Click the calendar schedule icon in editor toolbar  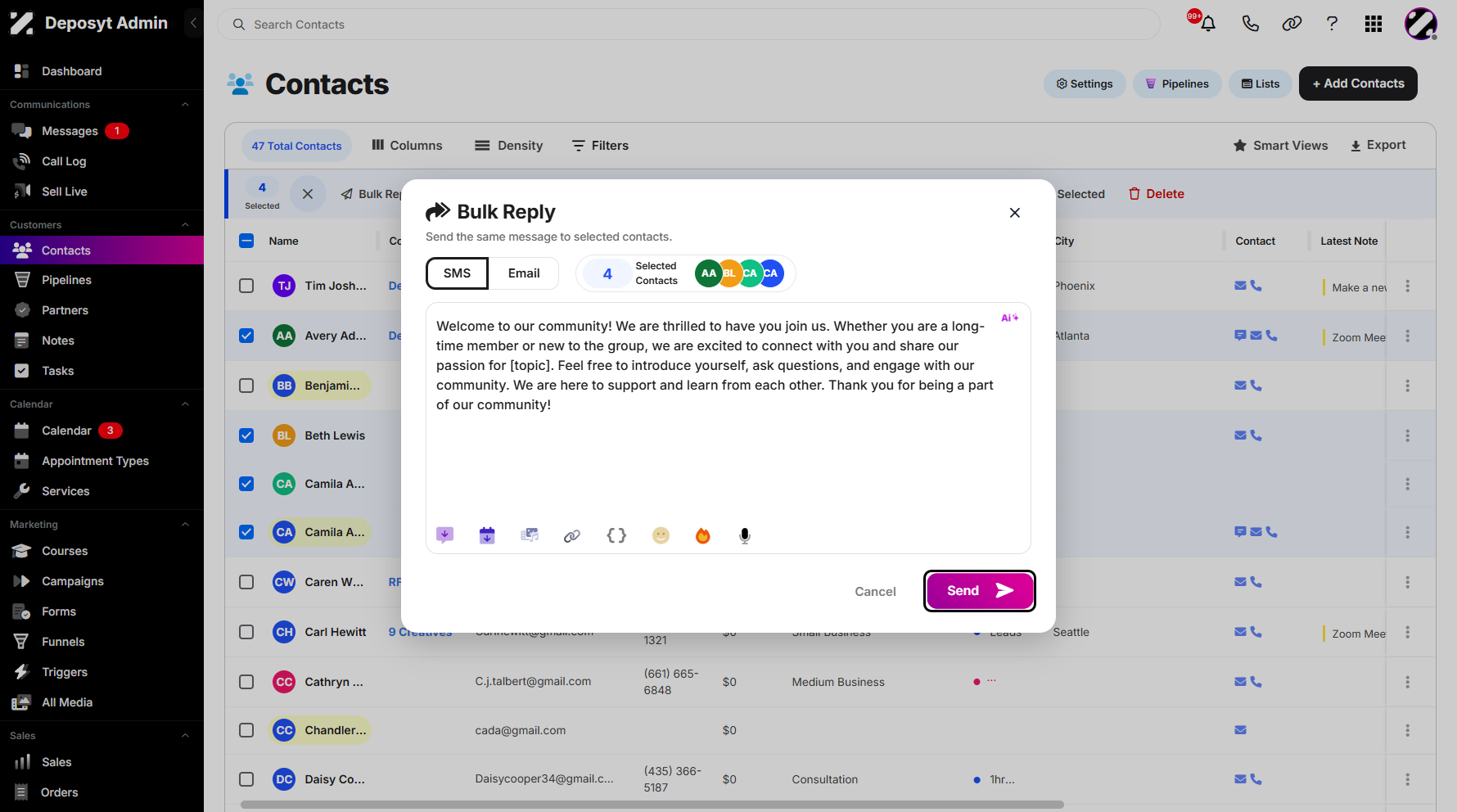click(x=487, y=535)
